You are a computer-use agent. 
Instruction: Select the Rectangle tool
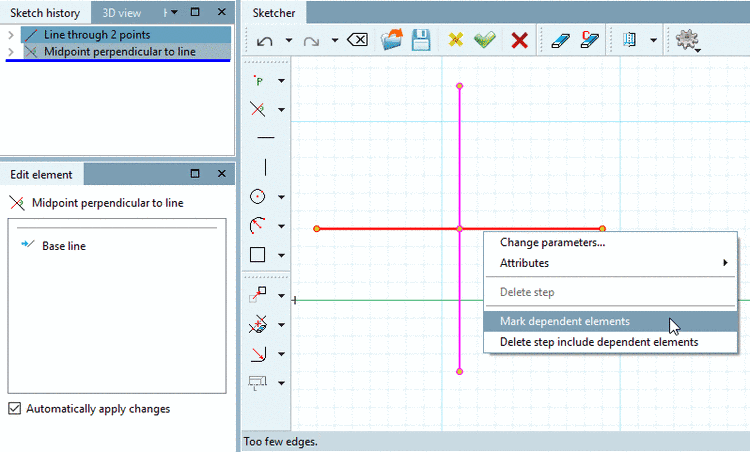click(257, 254)
